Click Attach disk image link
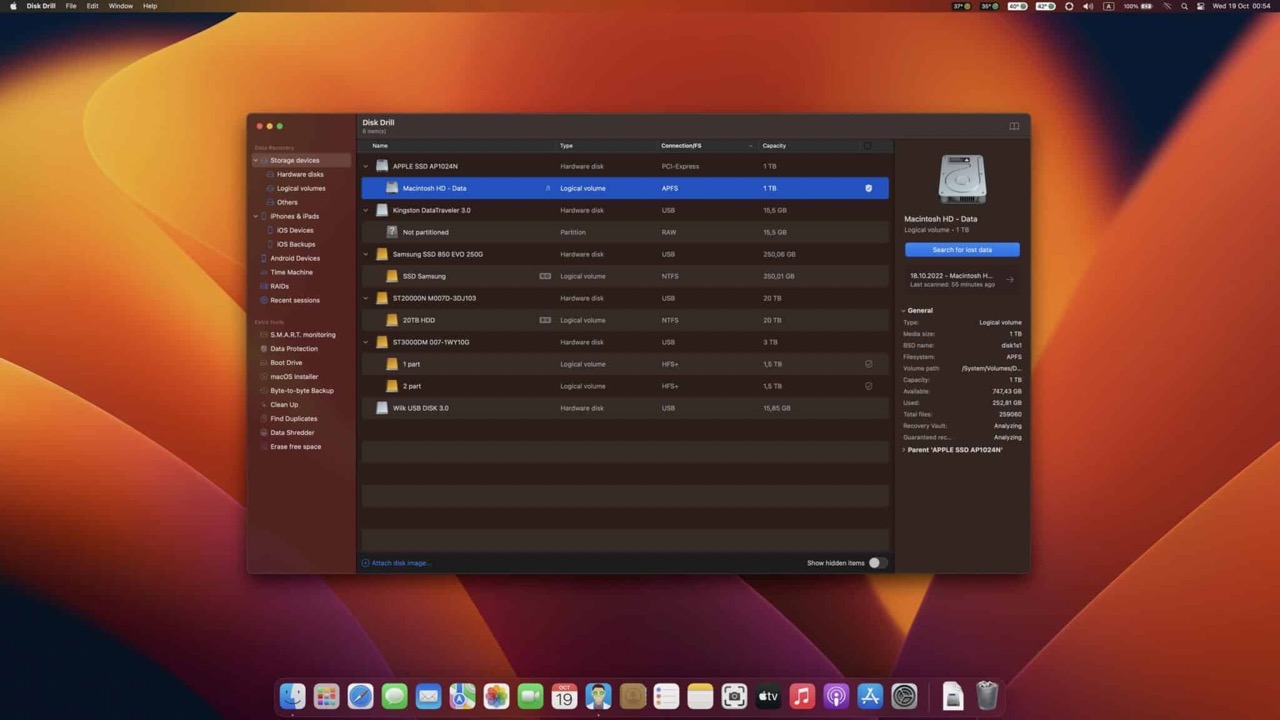This screenshot has width=1280, height=720. point(398,563)
